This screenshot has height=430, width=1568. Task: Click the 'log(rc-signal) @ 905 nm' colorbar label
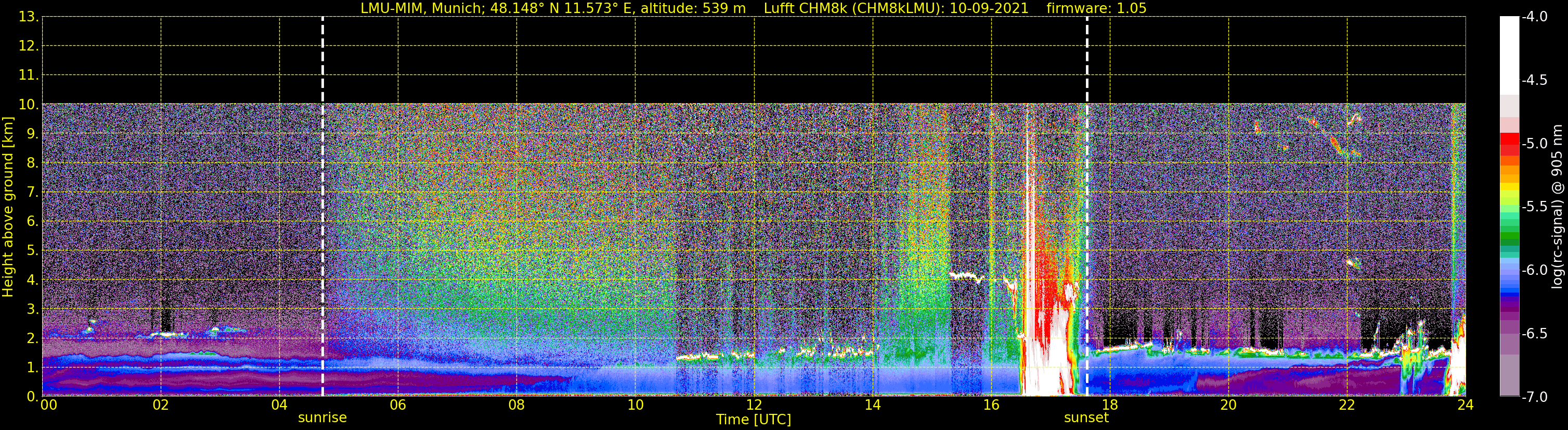tap(1557, 207)
